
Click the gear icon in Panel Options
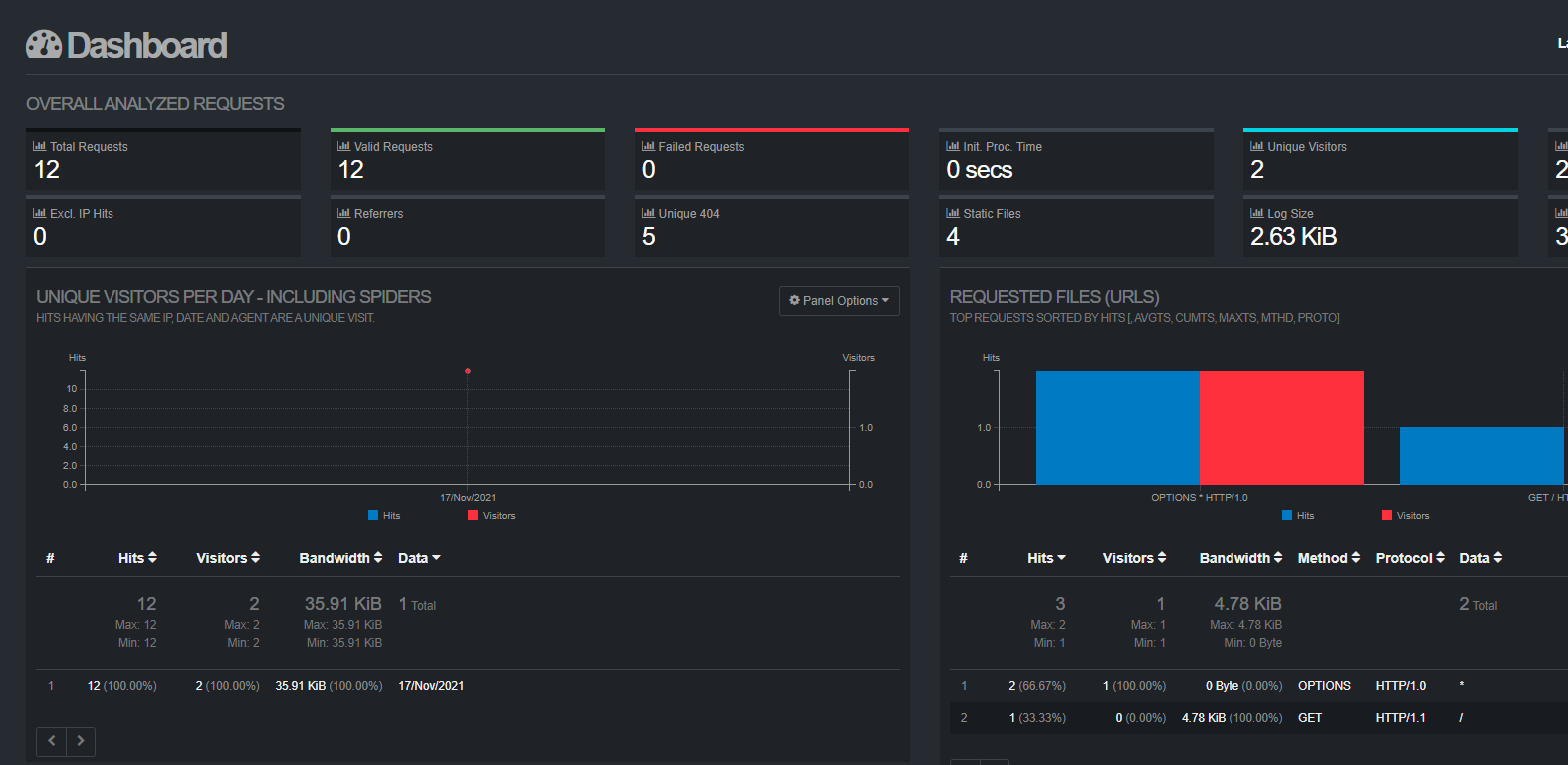pos(795,300)
